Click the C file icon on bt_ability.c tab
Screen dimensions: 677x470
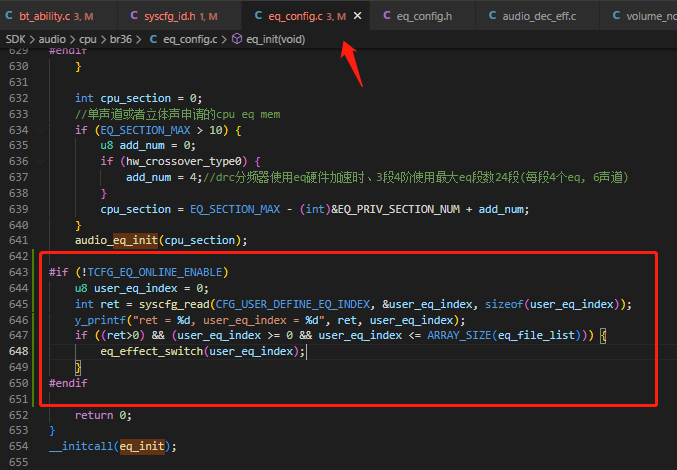pos(9,16)
